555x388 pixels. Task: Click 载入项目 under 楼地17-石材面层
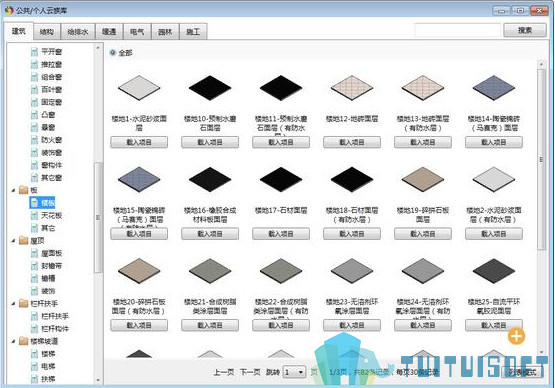[x=281, y=234]
